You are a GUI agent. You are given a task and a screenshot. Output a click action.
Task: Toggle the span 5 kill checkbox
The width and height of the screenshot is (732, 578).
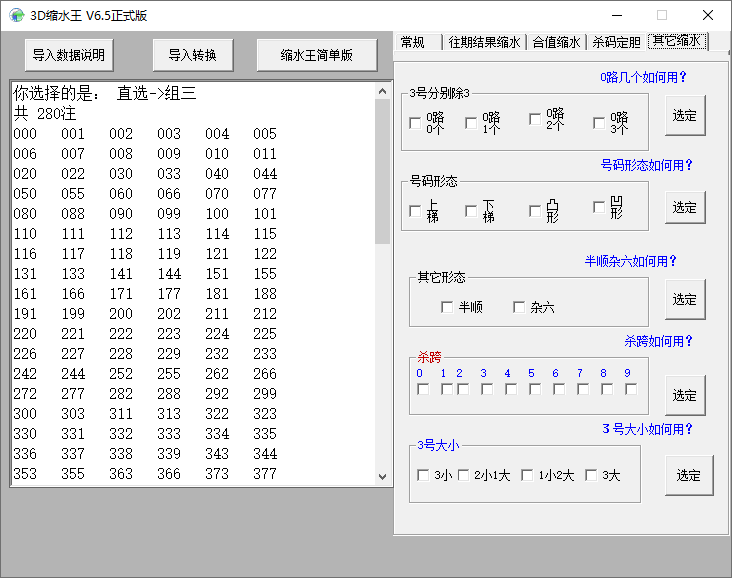(535, 389)
